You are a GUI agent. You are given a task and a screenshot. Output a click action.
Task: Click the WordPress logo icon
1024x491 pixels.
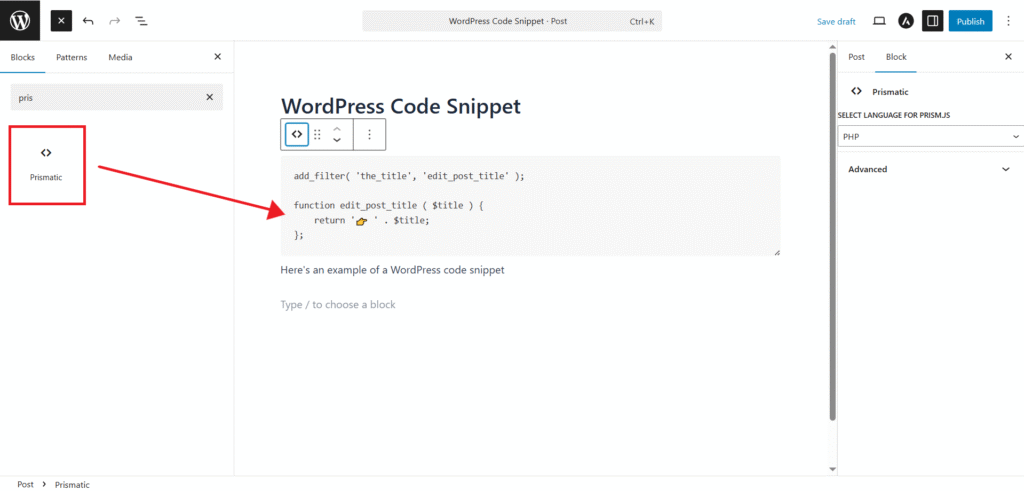[20, 20]
